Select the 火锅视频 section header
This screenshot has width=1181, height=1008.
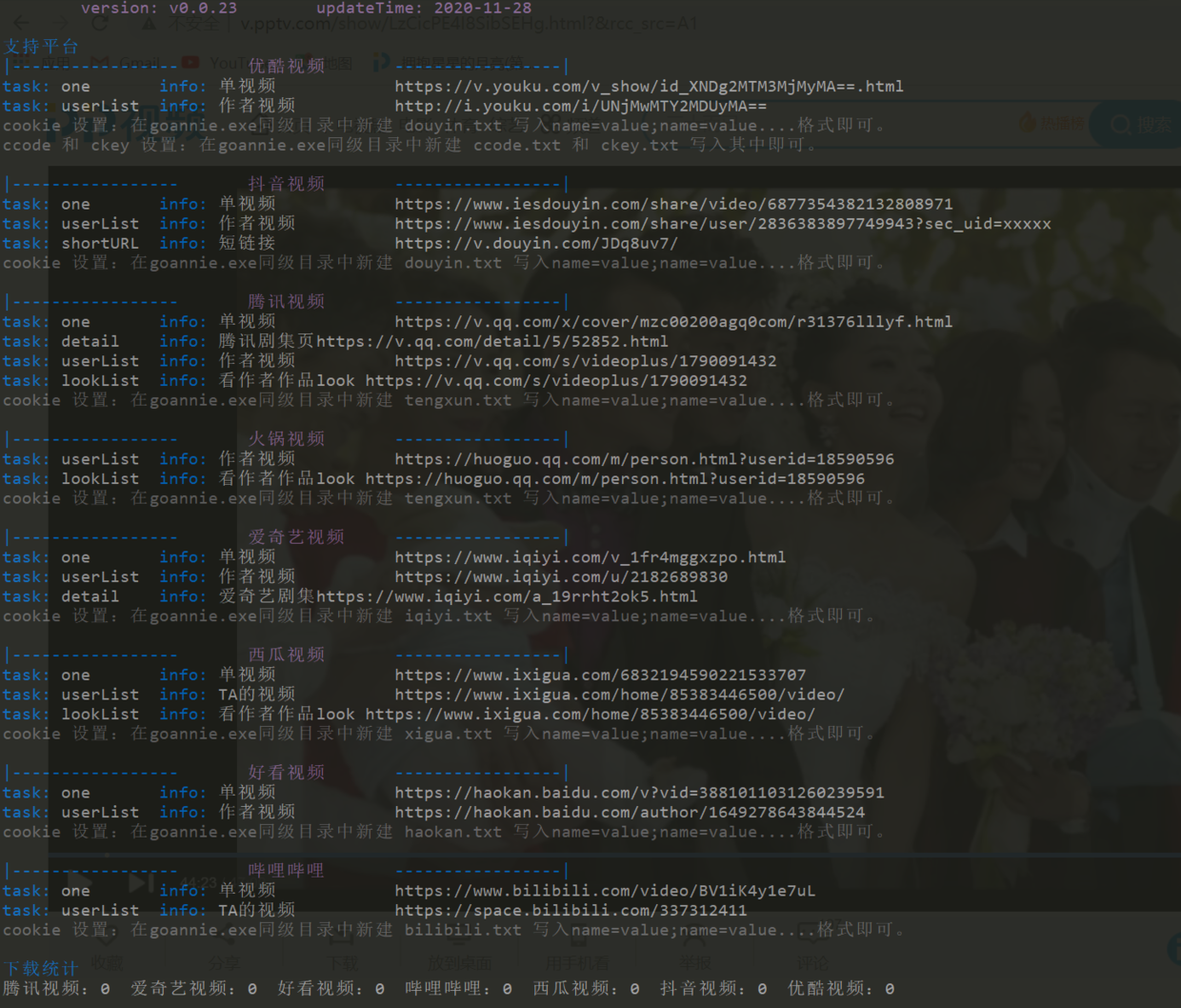(287, 439)
